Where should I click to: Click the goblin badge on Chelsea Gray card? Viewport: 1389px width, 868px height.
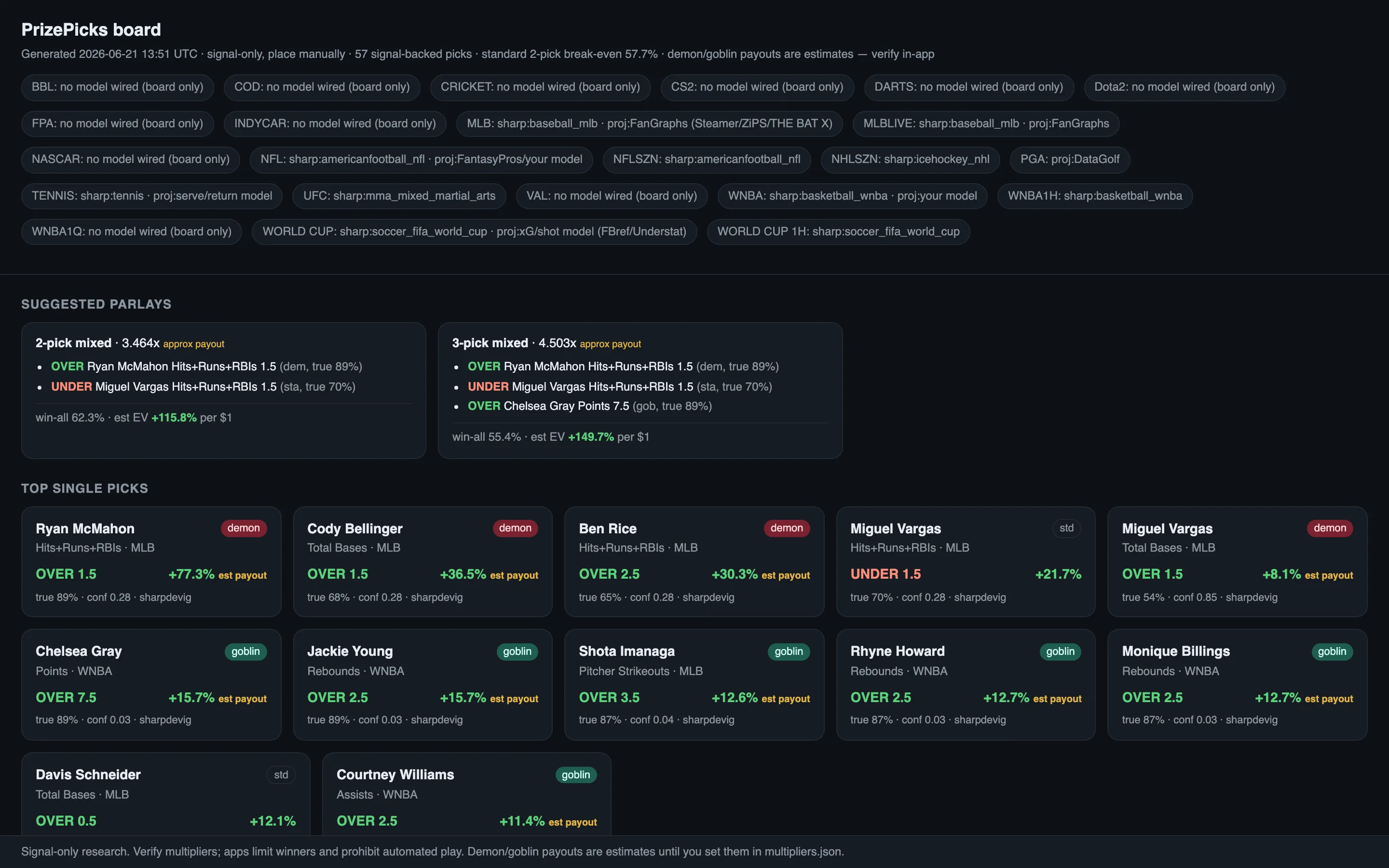pyautogui.click(x=245, y=651)
